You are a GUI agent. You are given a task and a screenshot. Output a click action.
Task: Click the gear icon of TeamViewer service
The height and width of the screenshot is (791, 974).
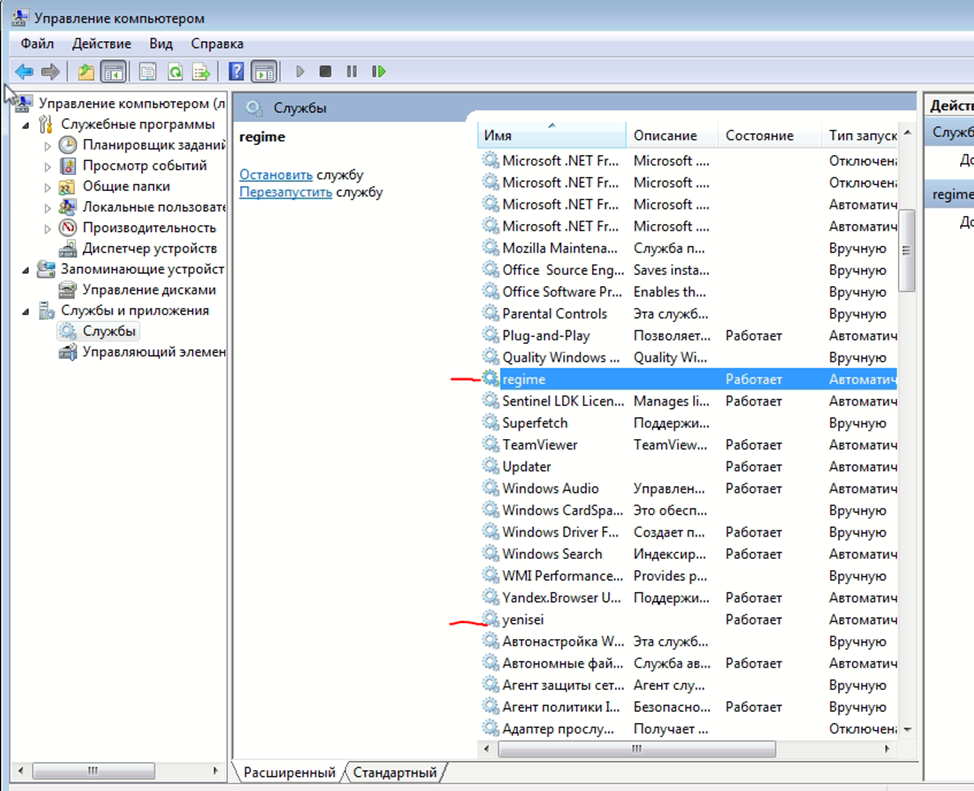click(491, 444)
